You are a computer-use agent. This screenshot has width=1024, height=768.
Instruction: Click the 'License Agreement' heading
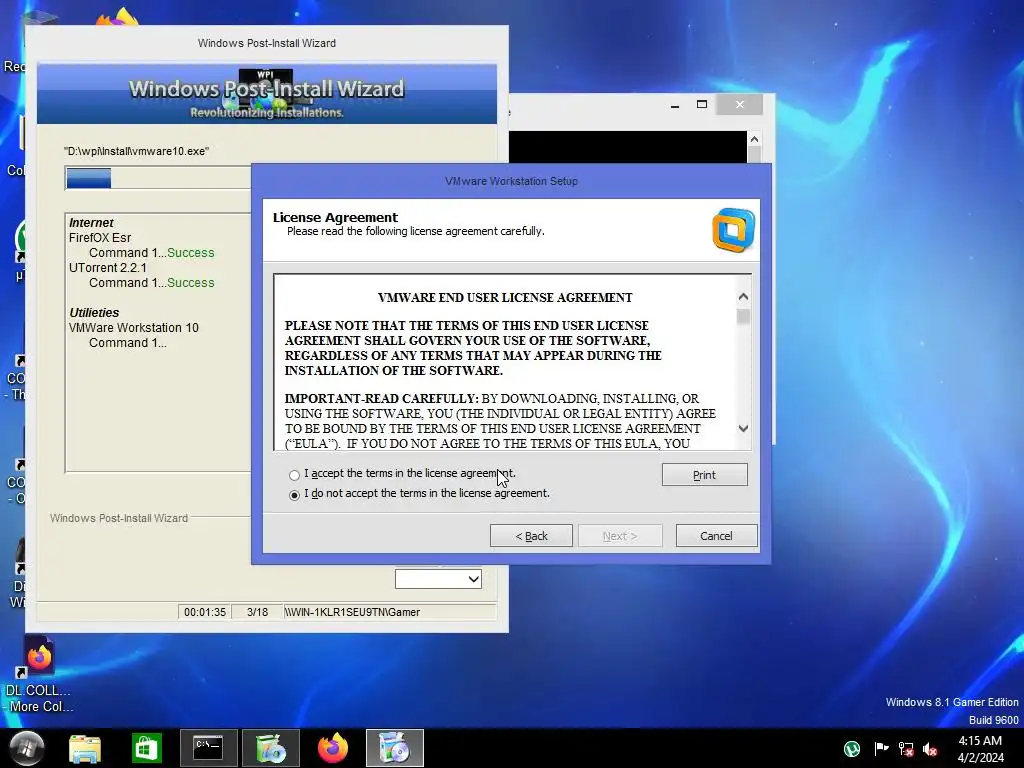click(x=335, y=217)
